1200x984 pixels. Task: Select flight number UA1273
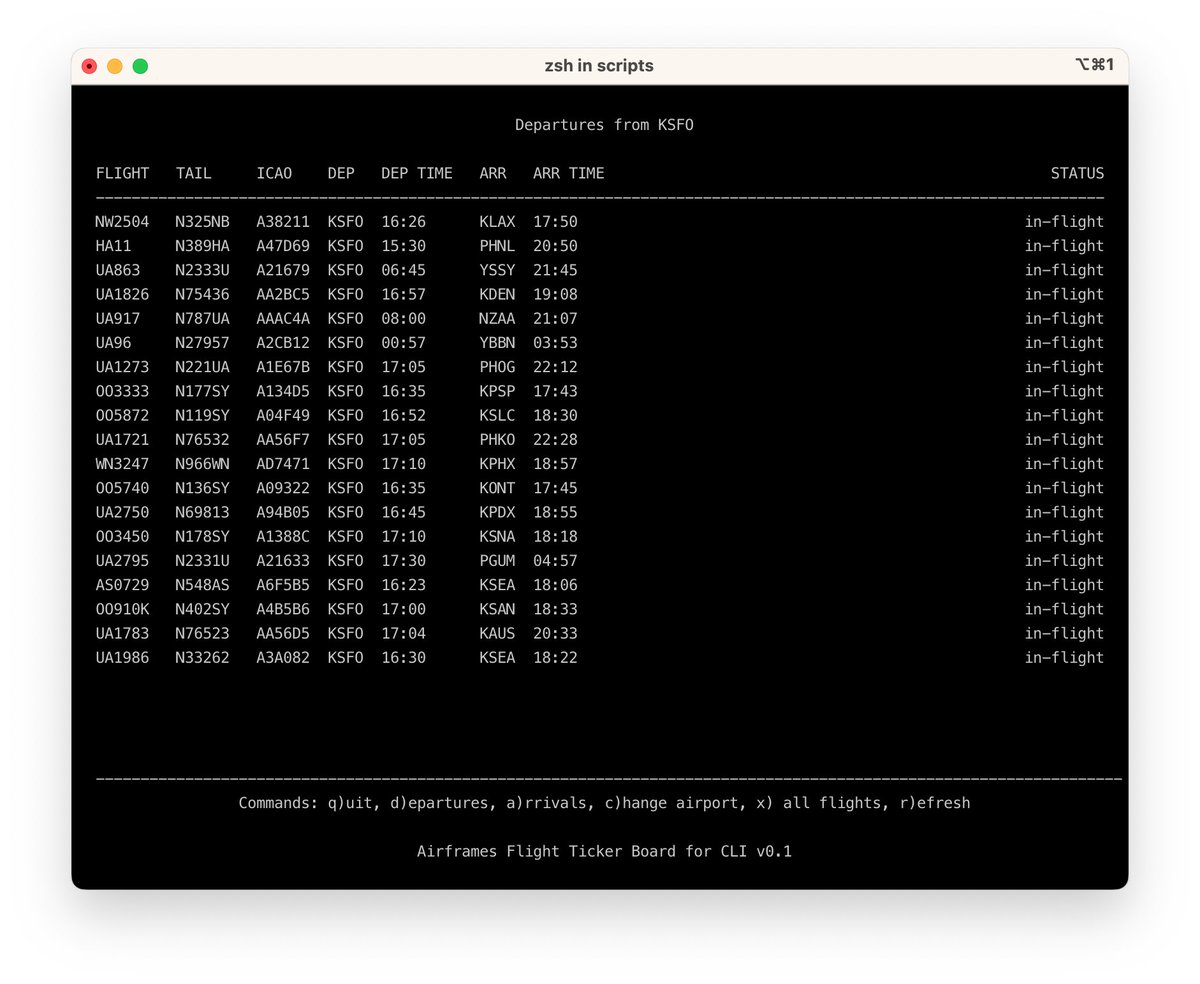[x=122, y=367]
